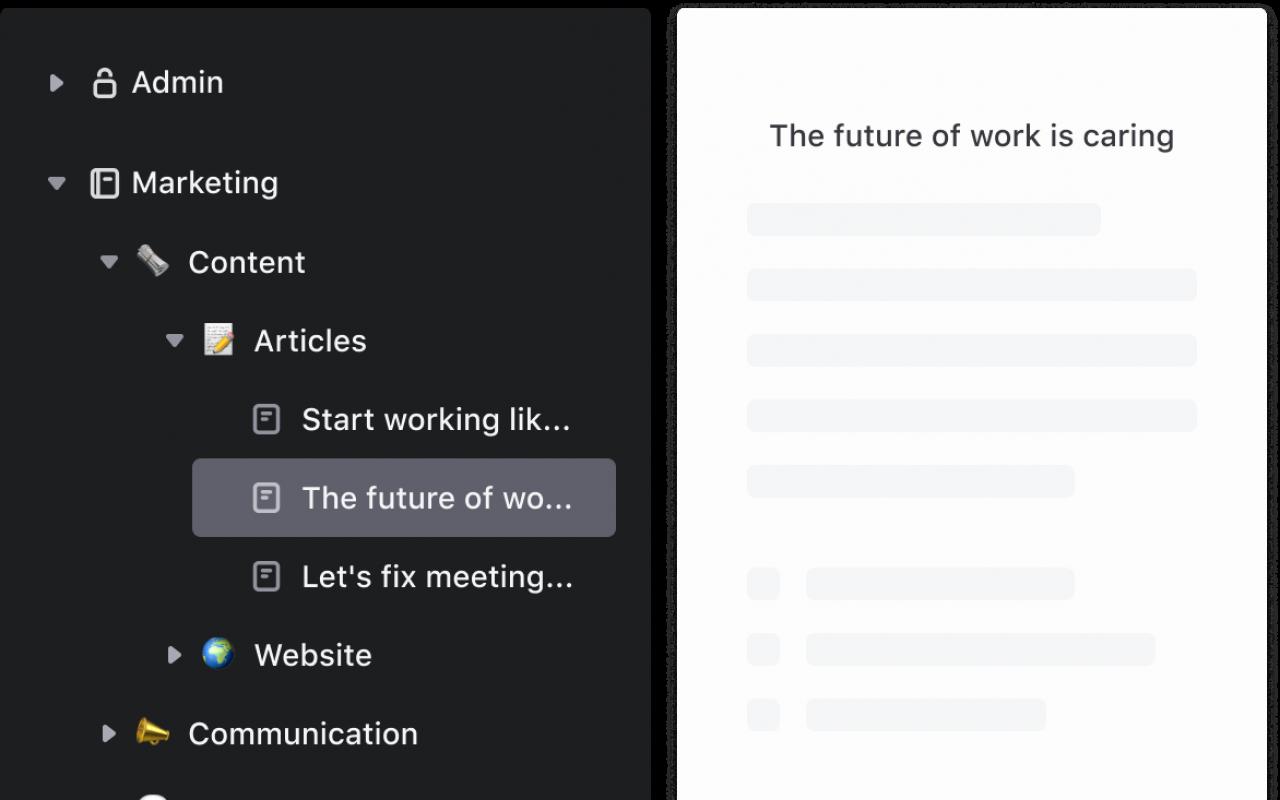
Task: Expand the Website folder arrow
Action: click(174, 655)
